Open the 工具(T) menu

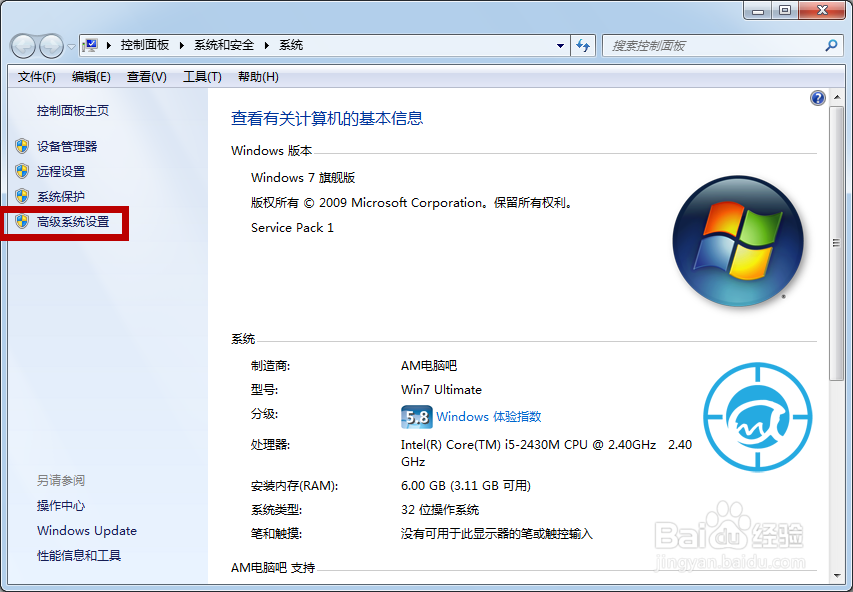point(202,77)
